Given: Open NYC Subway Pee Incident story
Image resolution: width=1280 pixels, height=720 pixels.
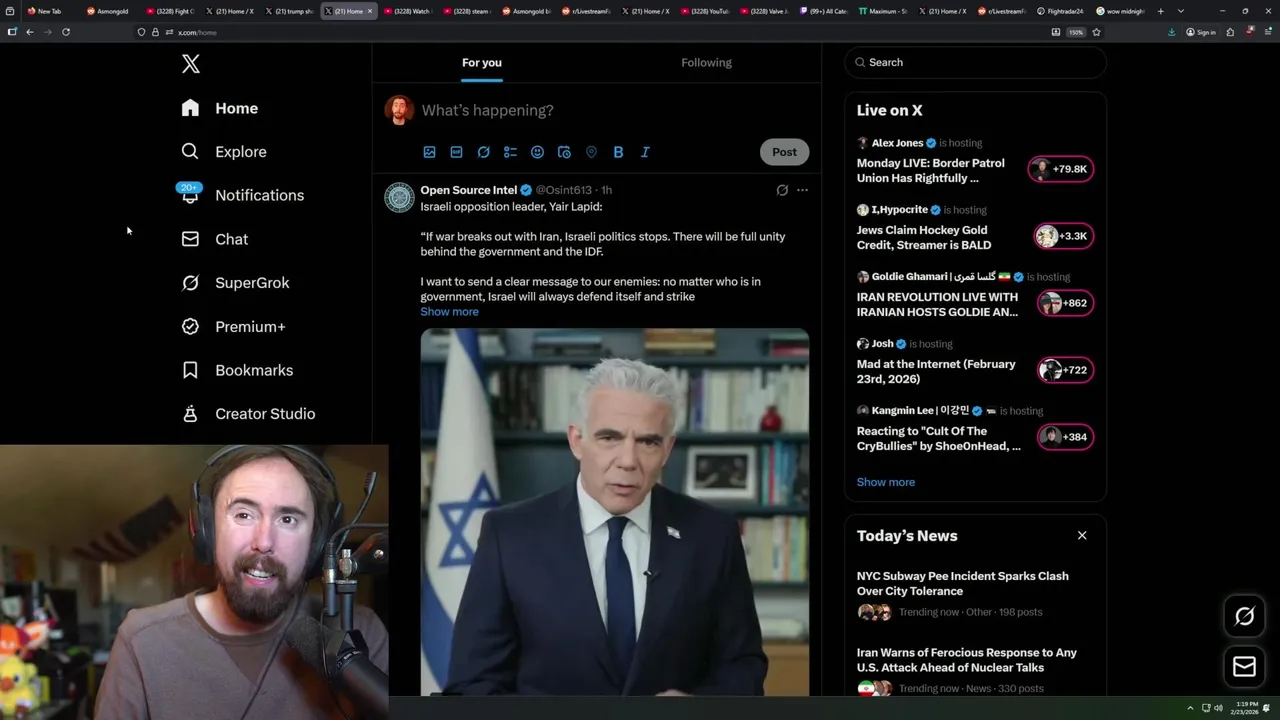Looking at the screenshot, I should pos(963,583).
